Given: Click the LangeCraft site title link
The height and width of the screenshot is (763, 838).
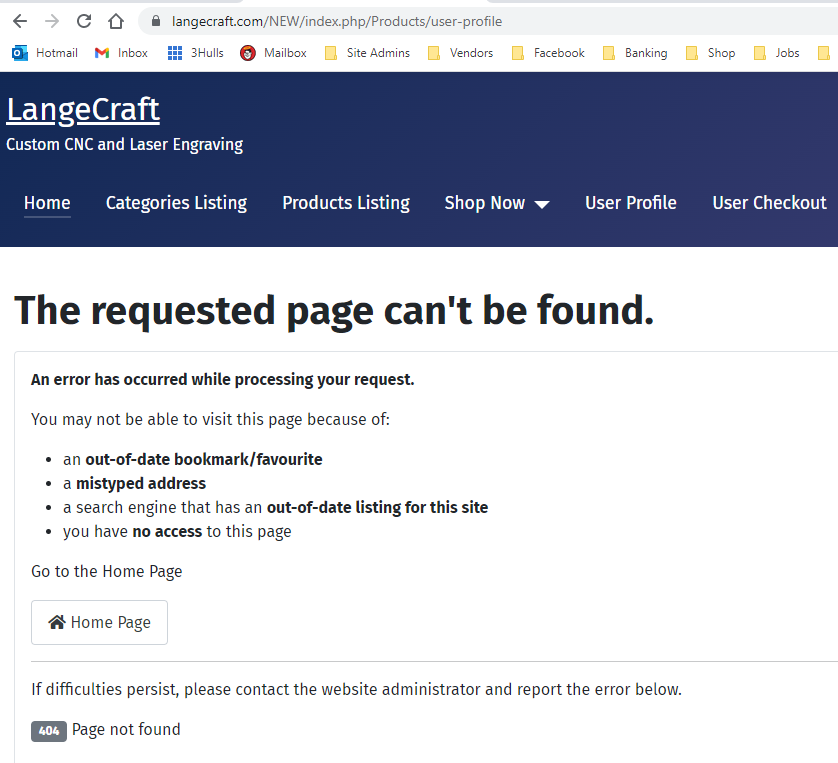Looking at the screenshot, I should point(83,110).
